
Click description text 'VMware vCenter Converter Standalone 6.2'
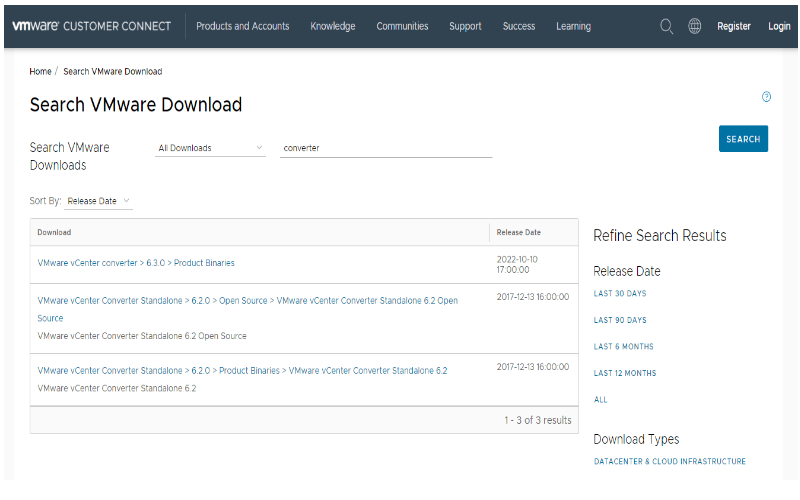116,388
